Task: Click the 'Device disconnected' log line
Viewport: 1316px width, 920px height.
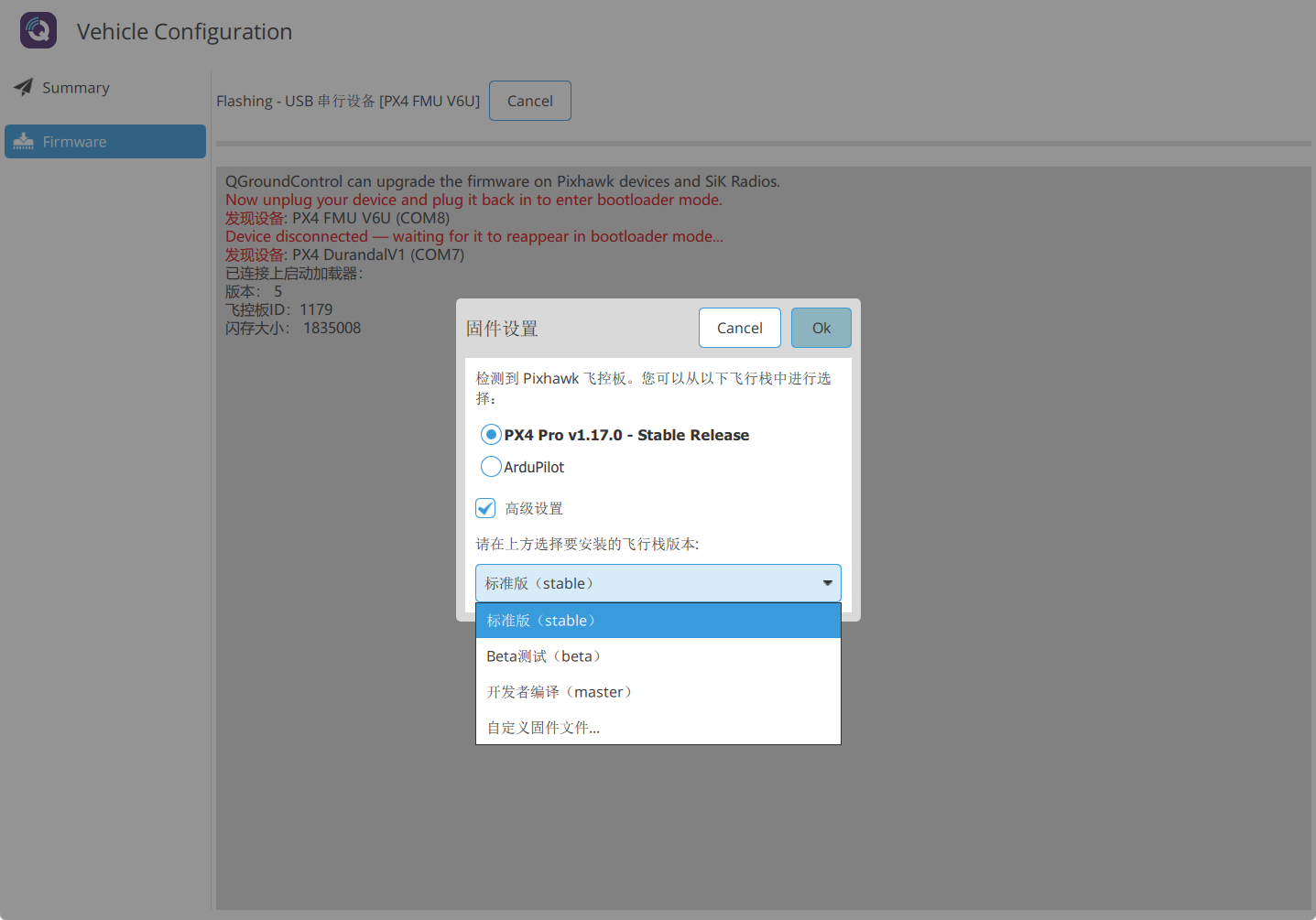Action: (x=474, y=236)
